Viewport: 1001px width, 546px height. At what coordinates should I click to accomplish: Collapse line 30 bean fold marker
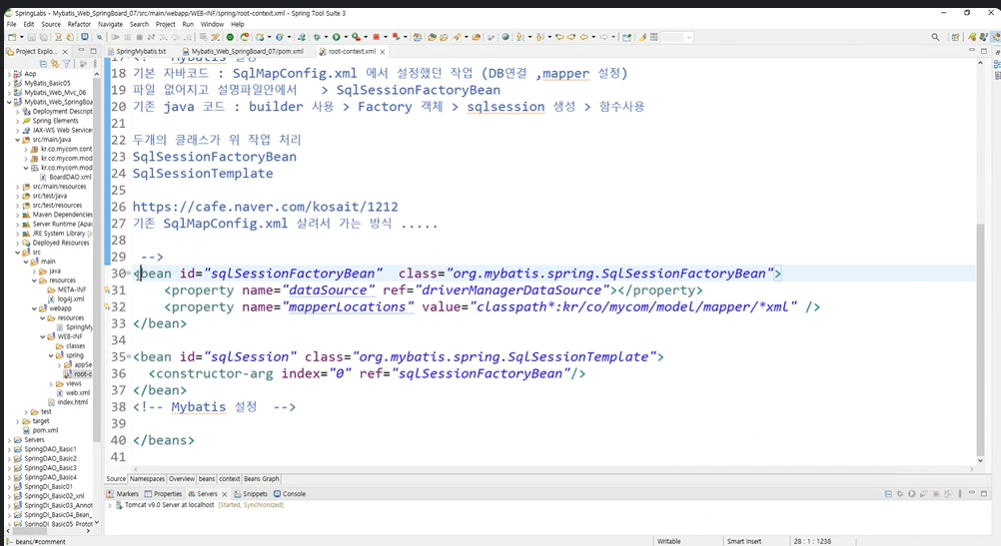pyautogui.click(x=129, y=273)
